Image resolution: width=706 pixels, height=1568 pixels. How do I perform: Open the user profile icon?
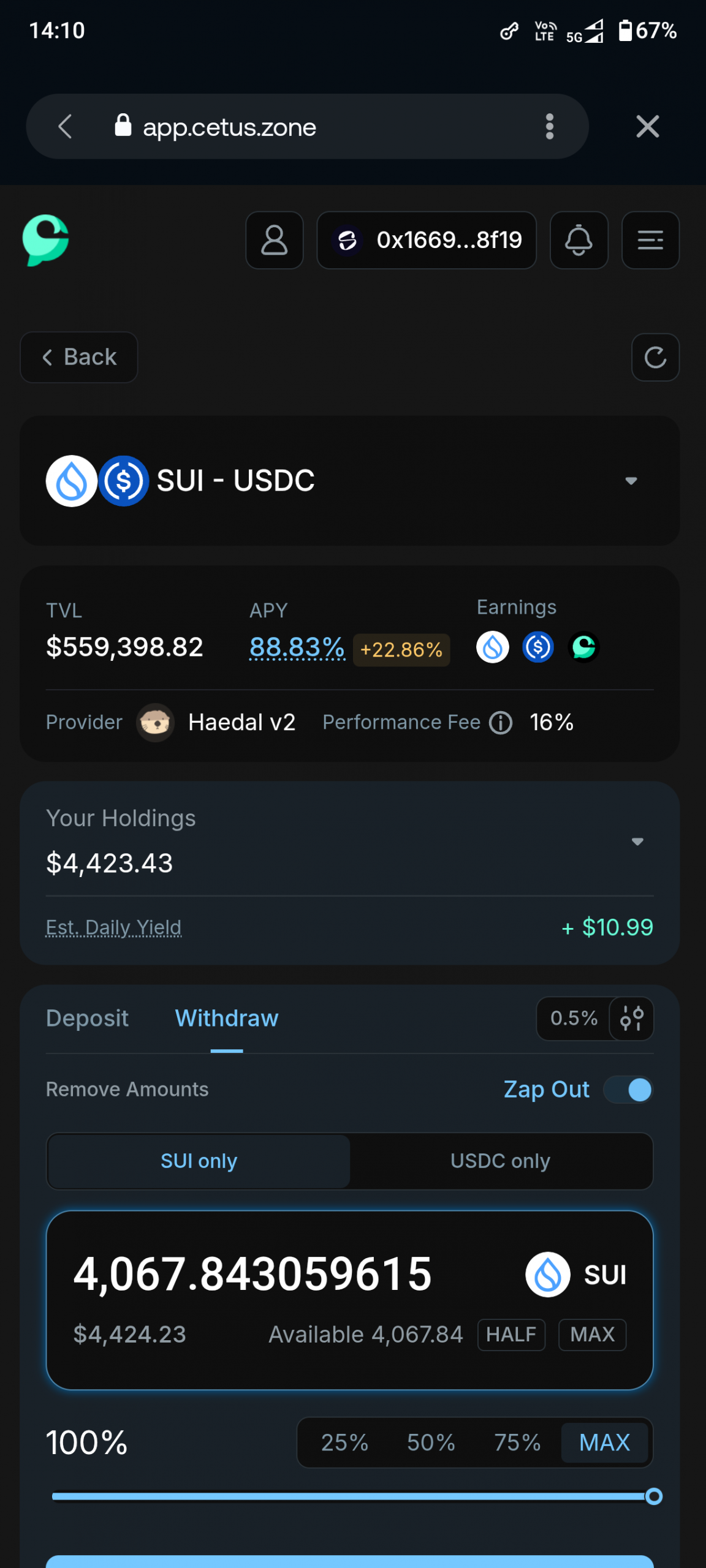tap(274, 240)
